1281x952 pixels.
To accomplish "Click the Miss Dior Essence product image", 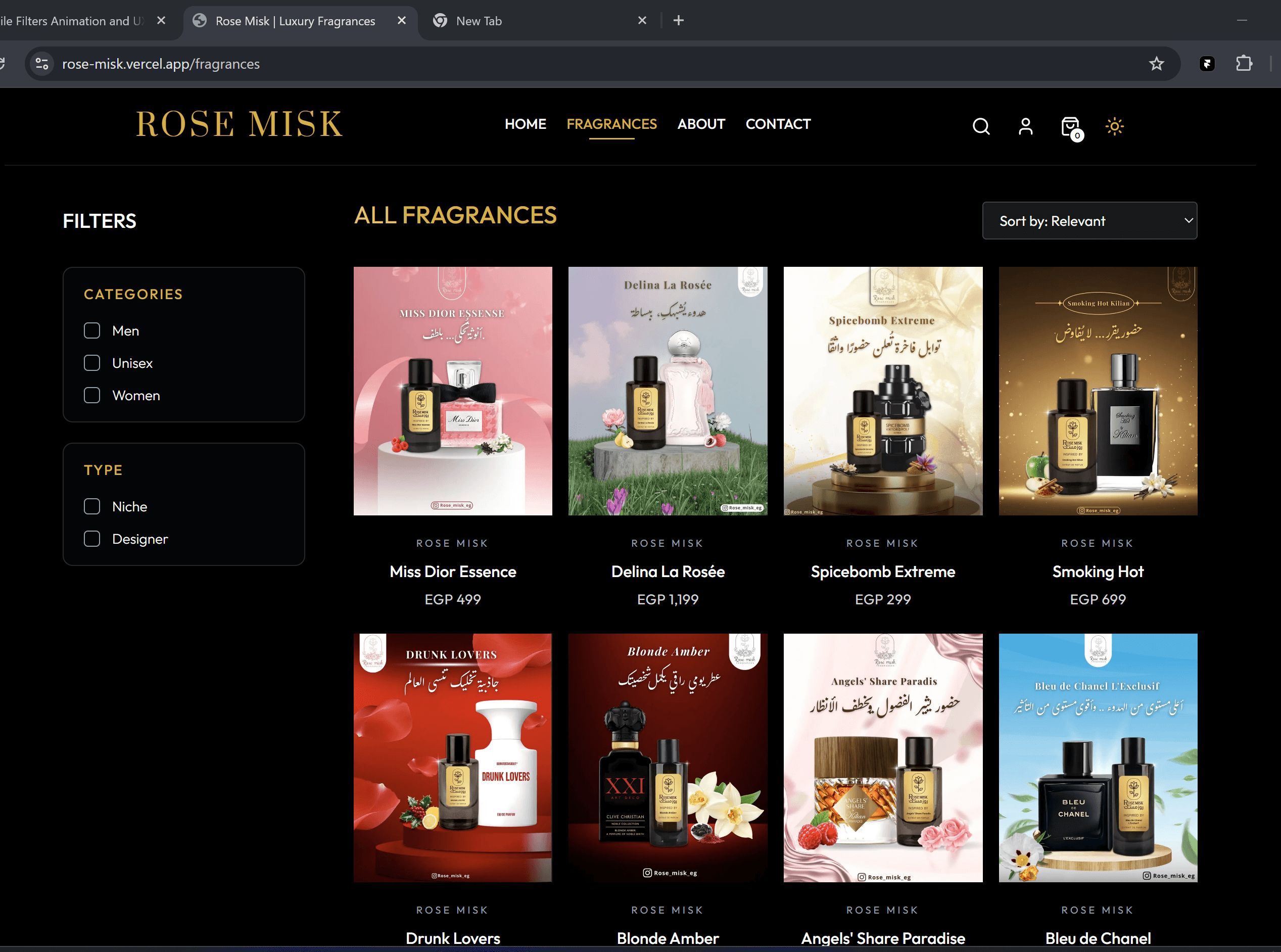I will pyautogui.click(x=452, y=391).
